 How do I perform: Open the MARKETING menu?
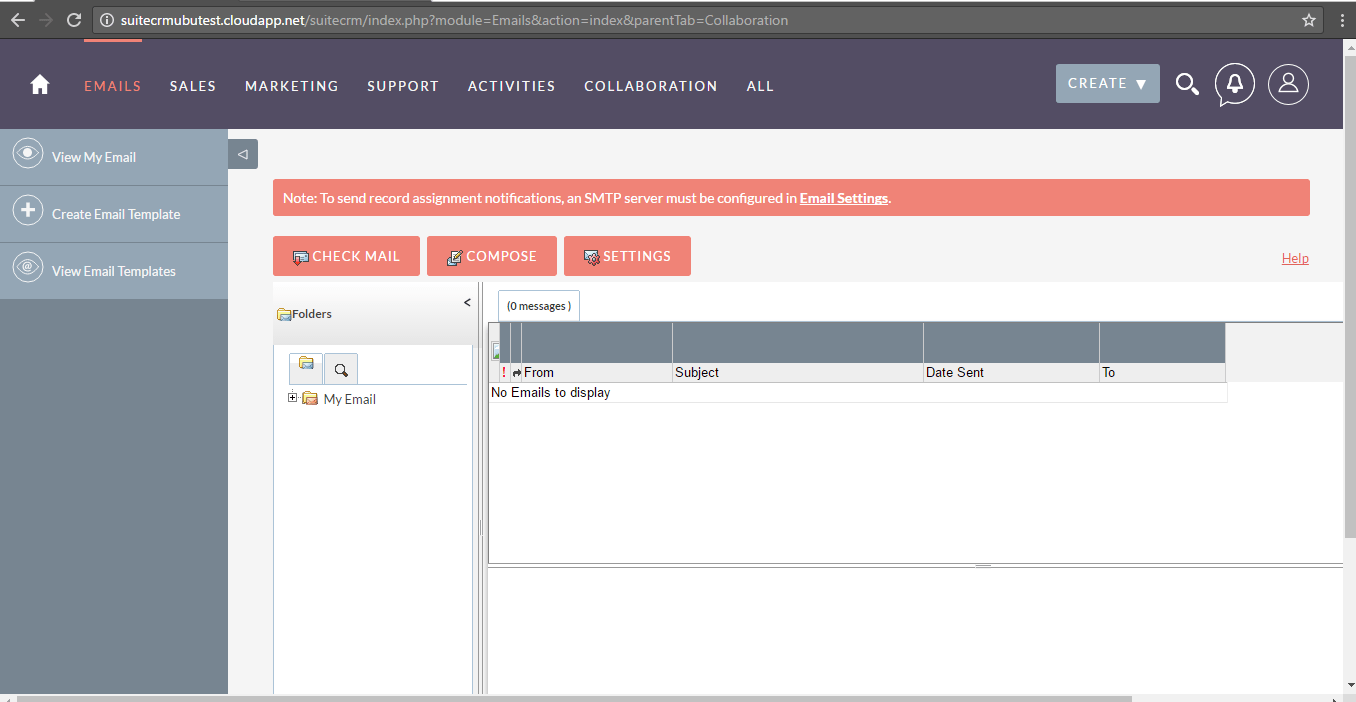[291, 86]
